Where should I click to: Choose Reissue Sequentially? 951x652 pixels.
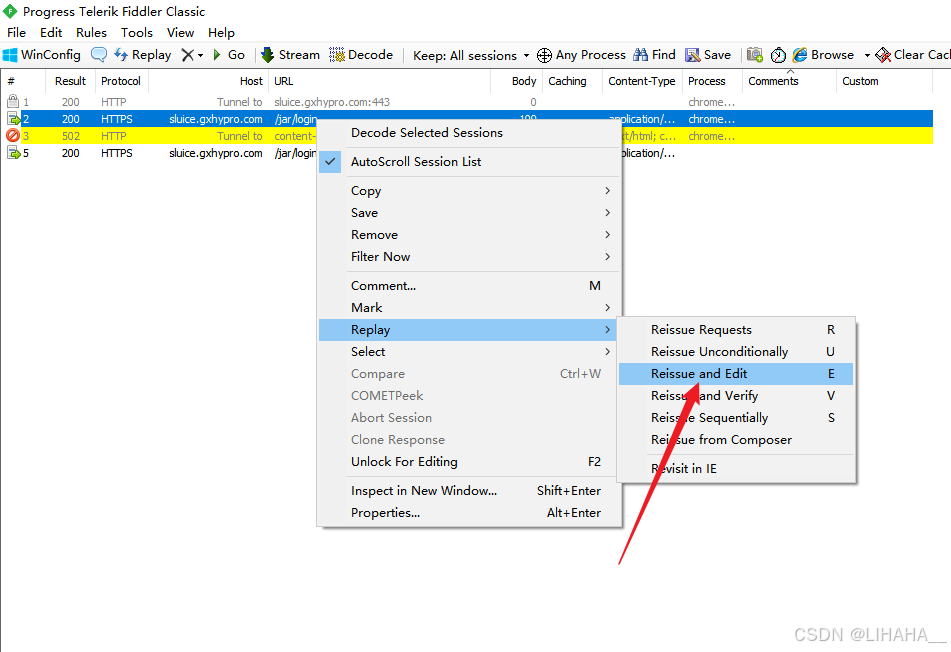click(736, 418)
